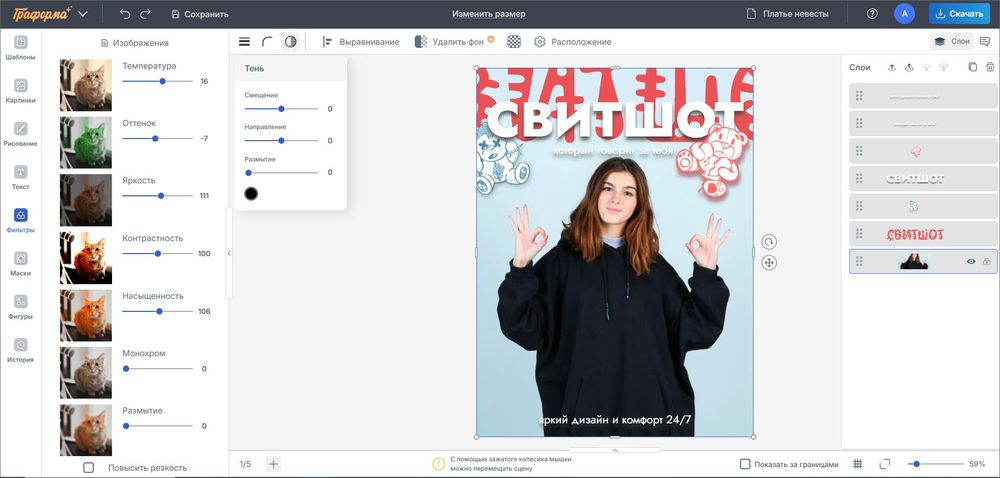Image resolution: width=1000 pixels, height=478 pixels.
Task: Expand the Граформа logo dropdown arrow
Action: click(x=83, y=14)
